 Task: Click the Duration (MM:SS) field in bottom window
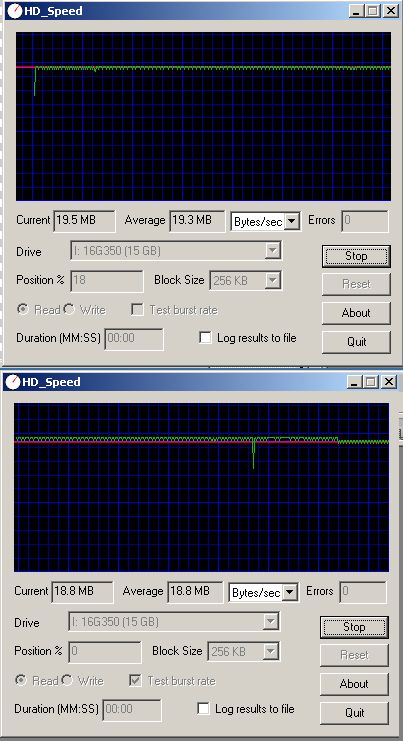132,709
